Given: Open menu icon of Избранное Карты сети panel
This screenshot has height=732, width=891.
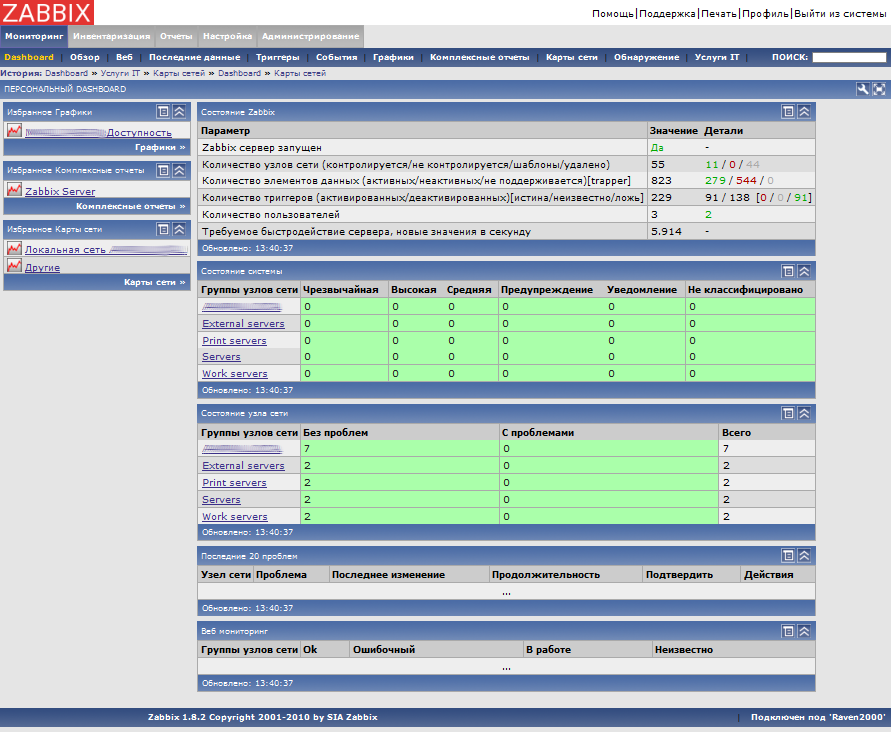Looking at the screenshot, I should pyautogui.click(x=163, y=229).
